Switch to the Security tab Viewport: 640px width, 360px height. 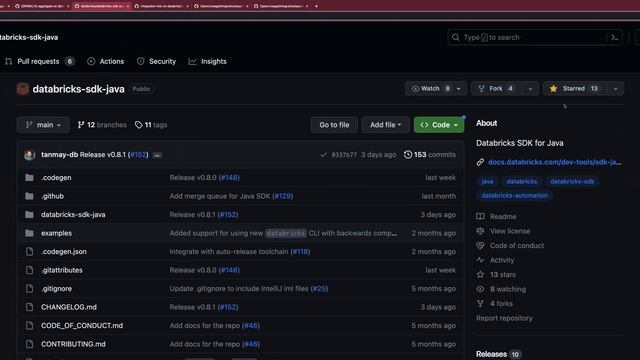(156, 61)
